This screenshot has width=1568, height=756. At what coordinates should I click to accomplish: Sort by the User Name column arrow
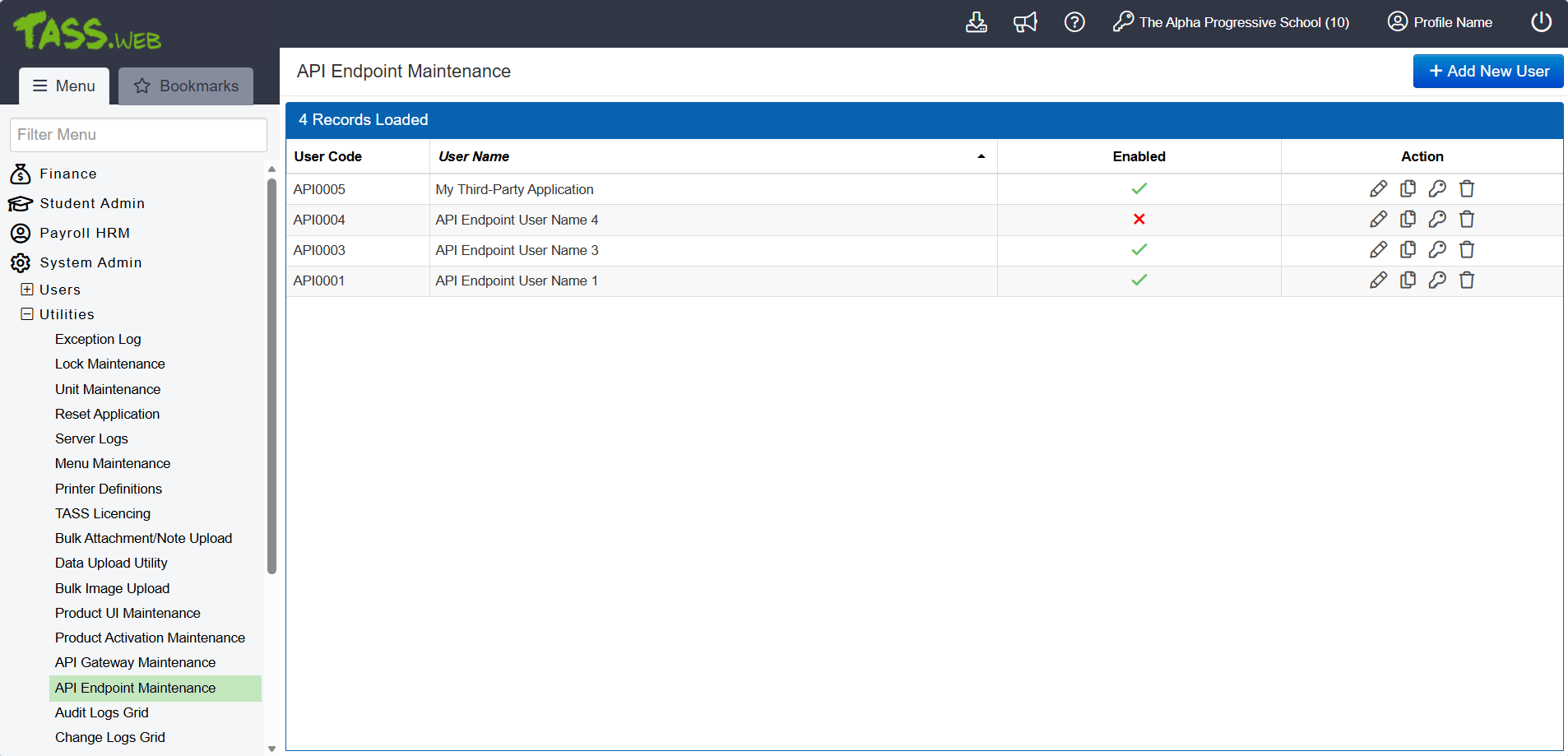tap(981, 156)
